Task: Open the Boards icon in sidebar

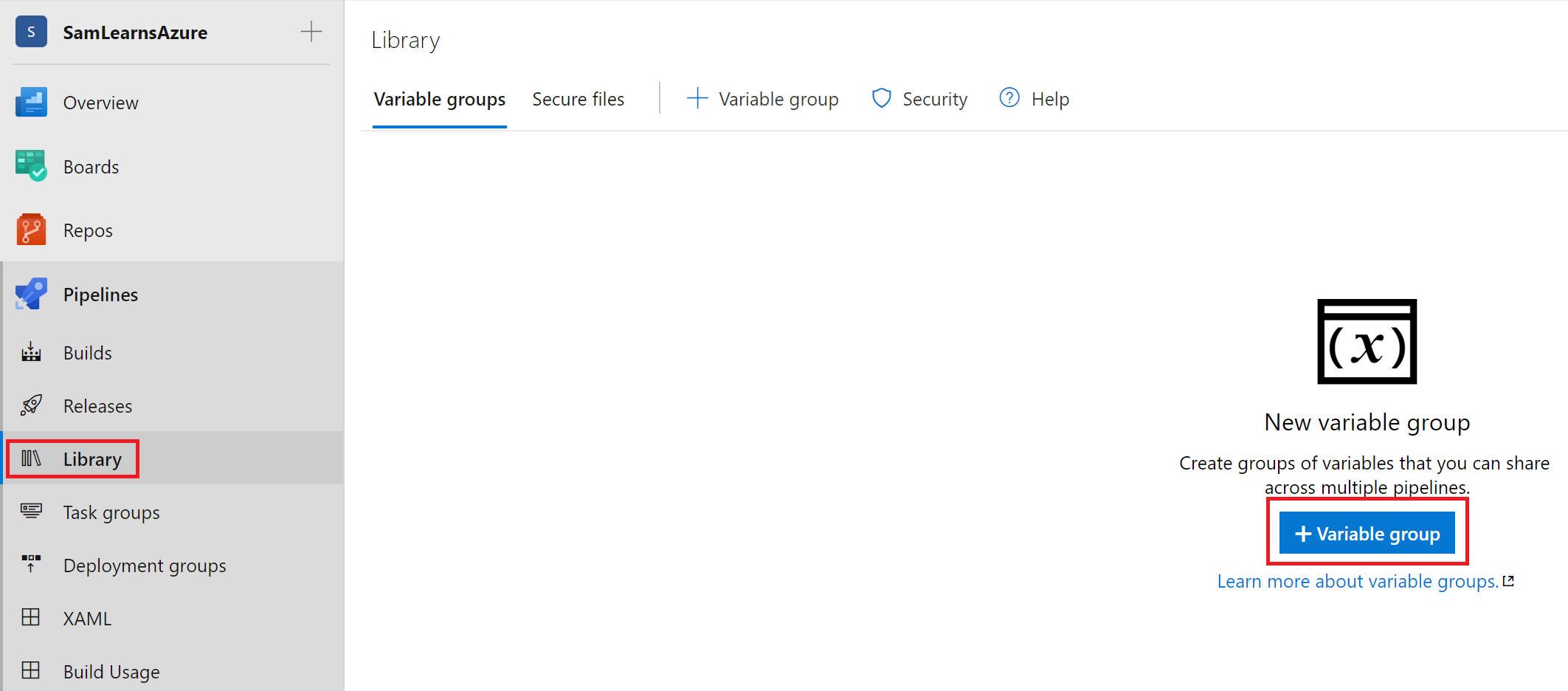Action: (31, 166)
